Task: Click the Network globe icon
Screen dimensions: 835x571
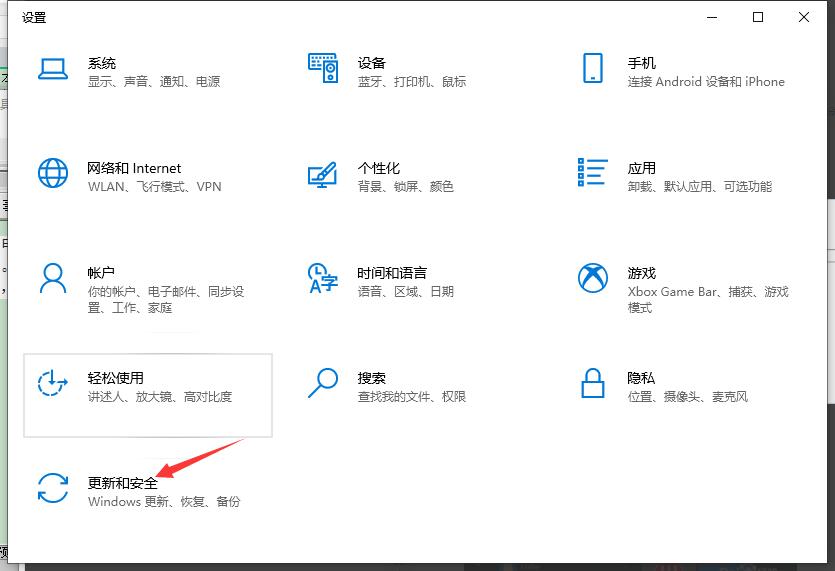Action: pyautogui.click(x=52, y=173)
